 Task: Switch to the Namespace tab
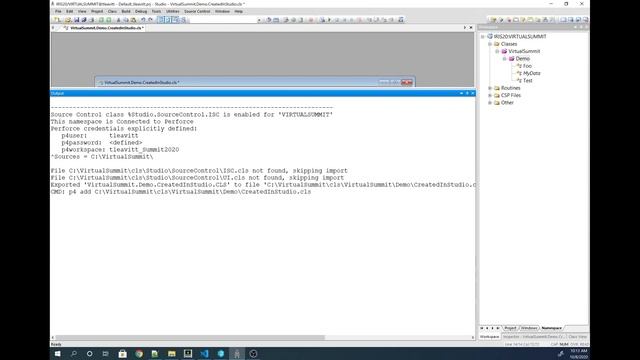552,328
